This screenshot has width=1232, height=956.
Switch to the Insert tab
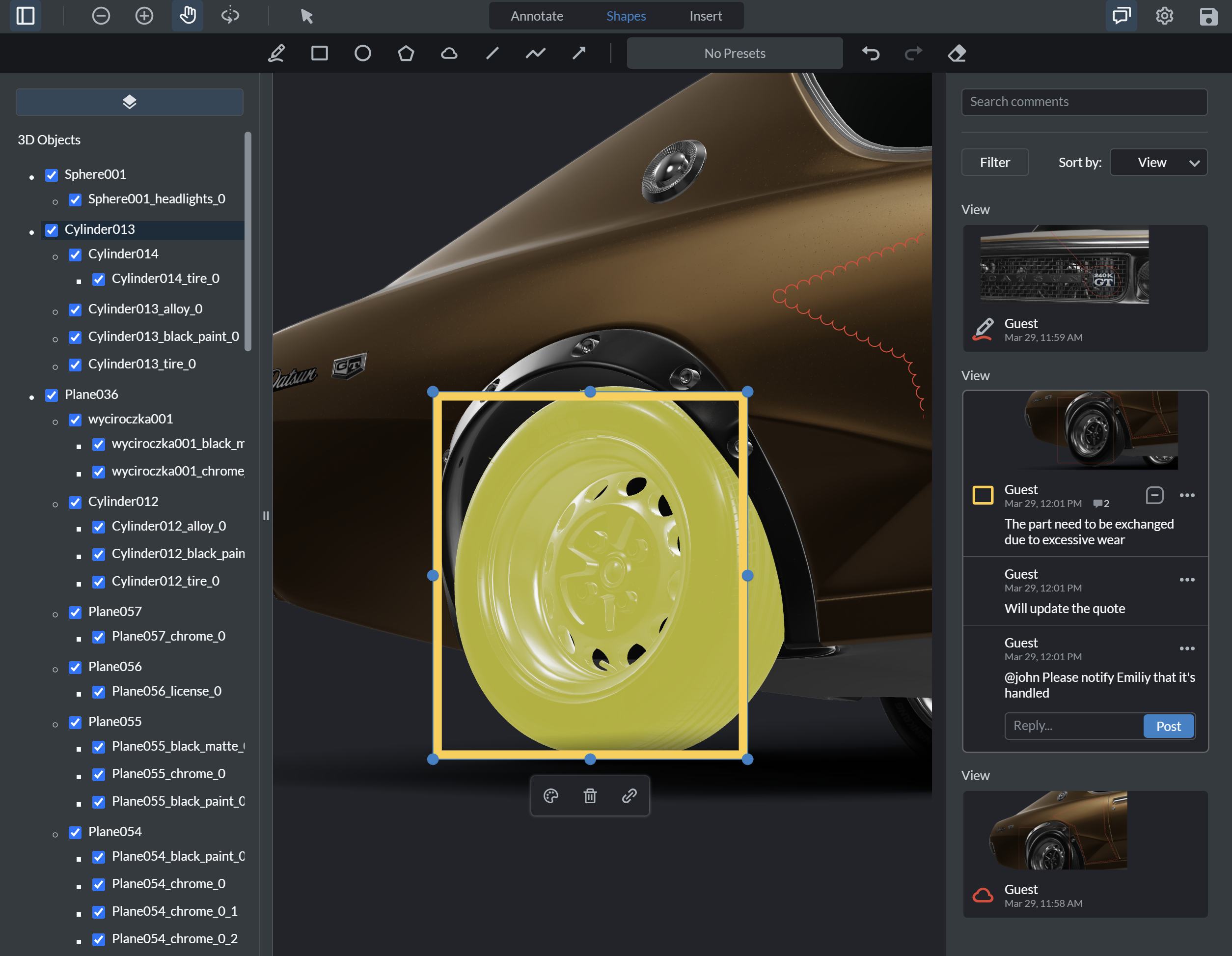705,16
